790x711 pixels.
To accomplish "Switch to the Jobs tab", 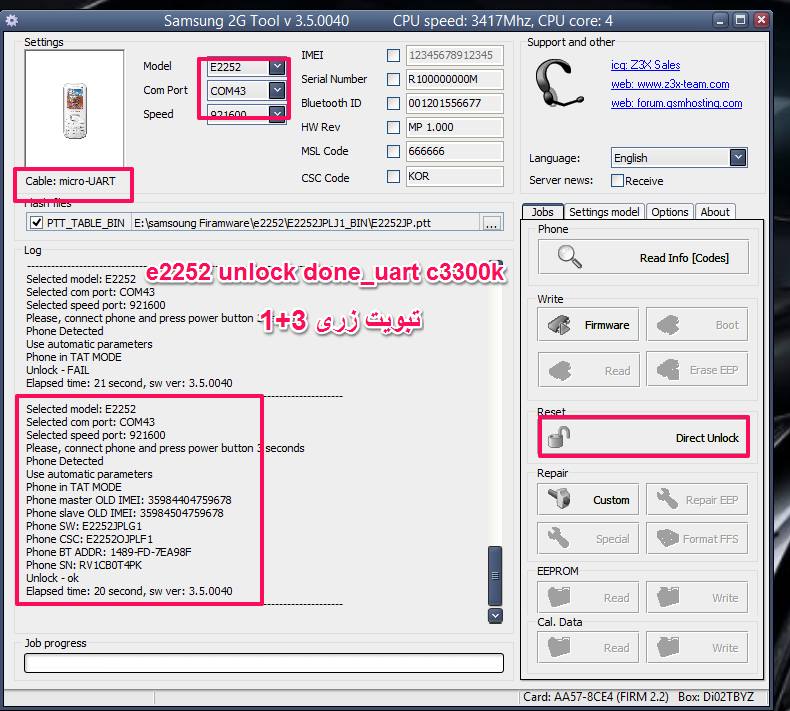I will point(542,212).
